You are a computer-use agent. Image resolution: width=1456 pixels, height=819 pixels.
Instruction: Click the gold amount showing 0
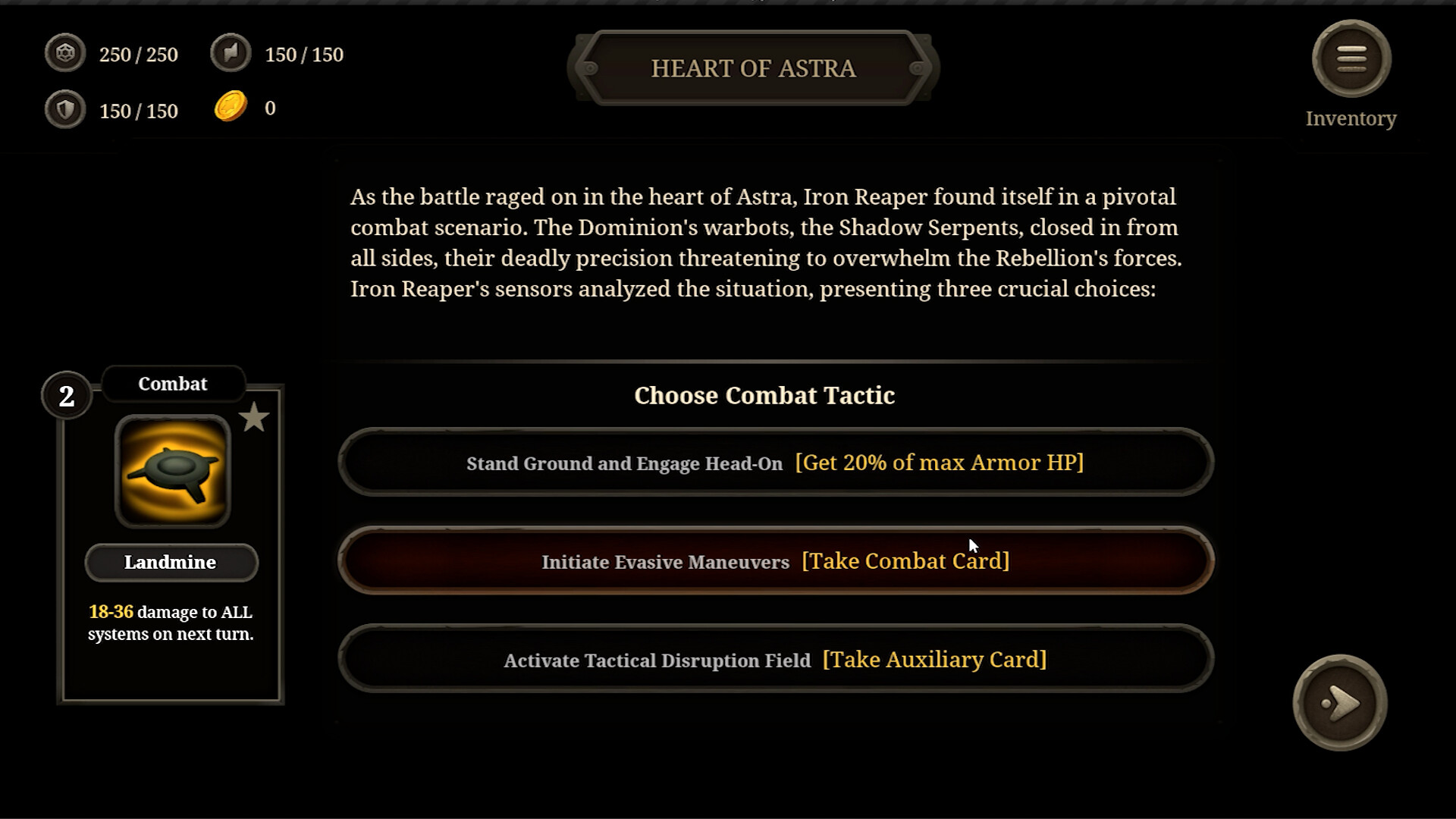[270, 108]
